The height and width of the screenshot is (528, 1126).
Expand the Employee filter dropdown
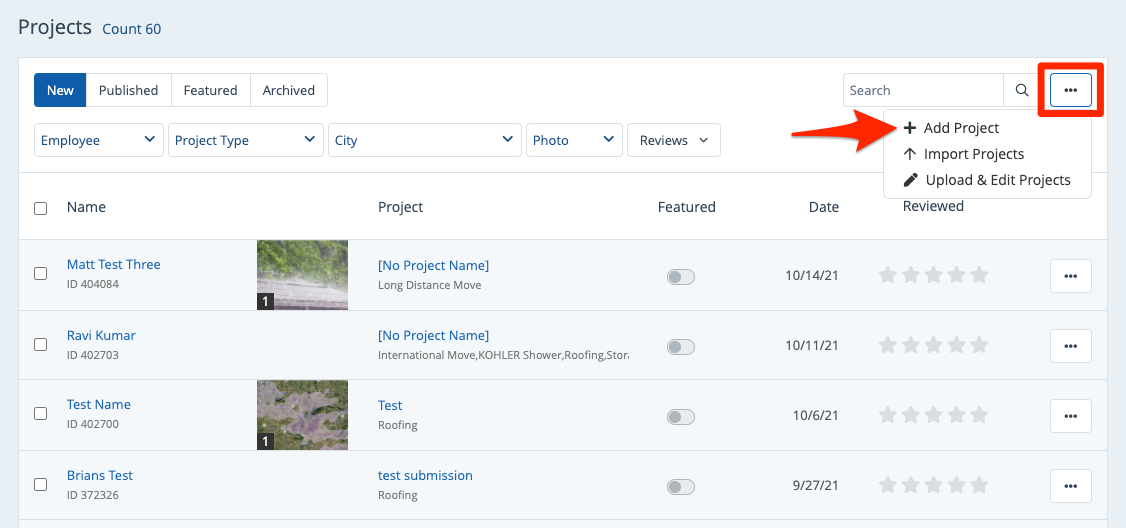99,141
